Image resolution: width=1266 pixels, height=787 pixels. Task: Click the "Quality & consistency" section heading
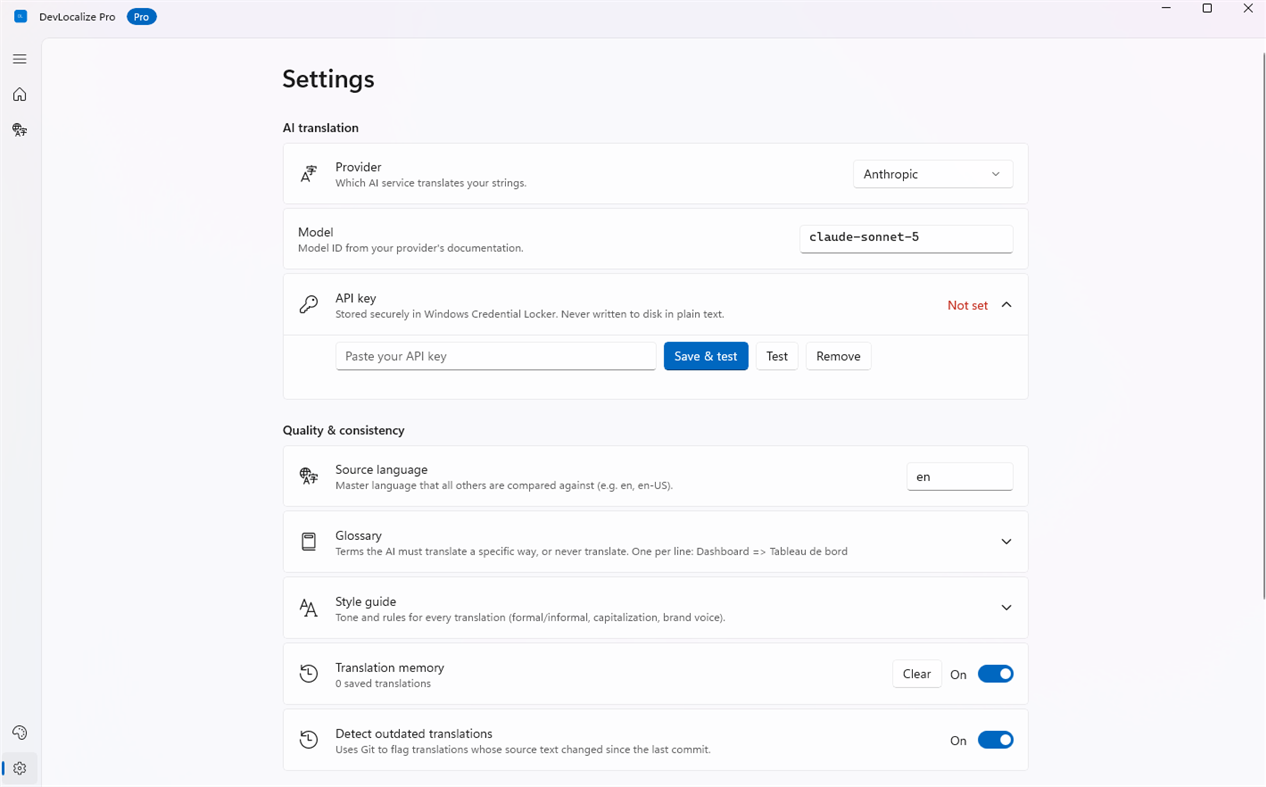click(344, 431)
